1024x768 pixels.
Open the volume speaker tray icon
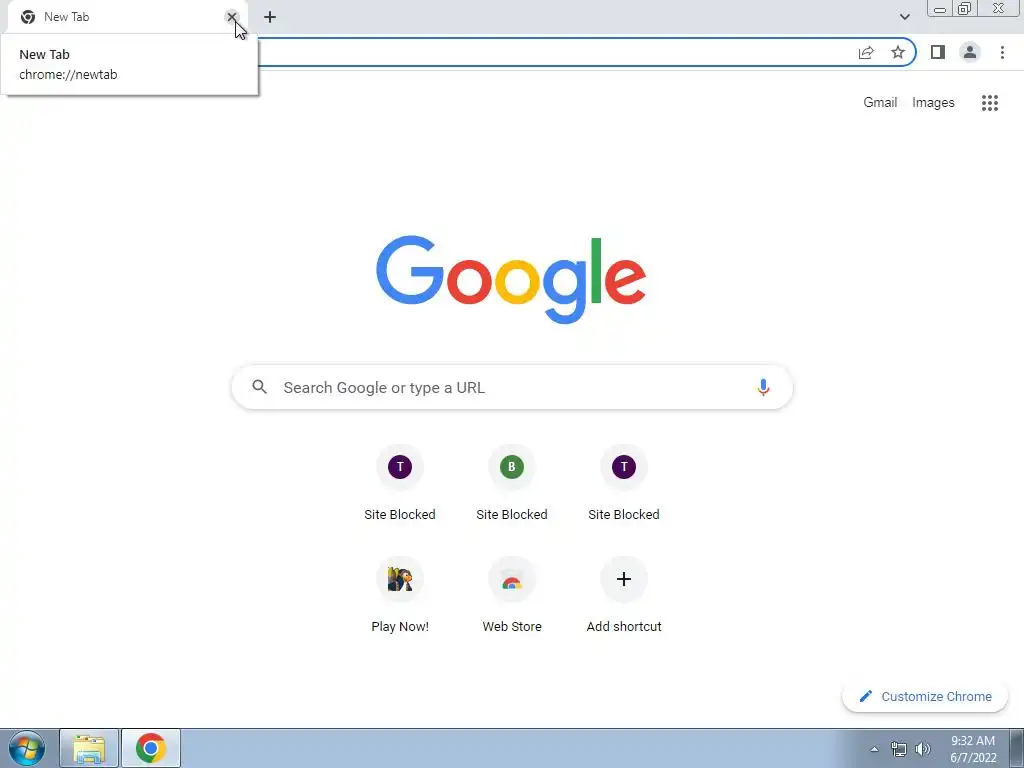923,749
